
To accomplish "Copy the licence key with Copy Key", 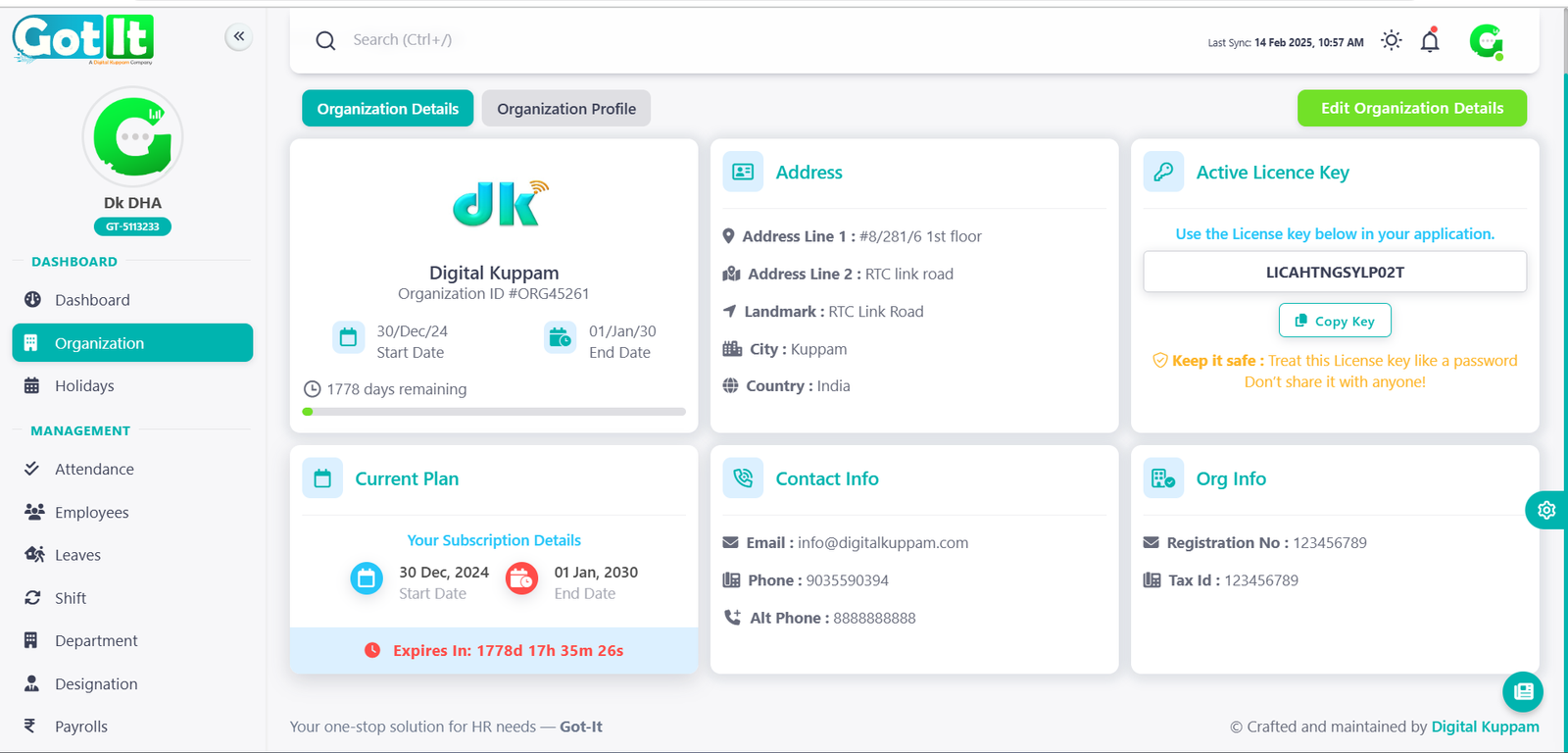I will tap(1334, 321).
